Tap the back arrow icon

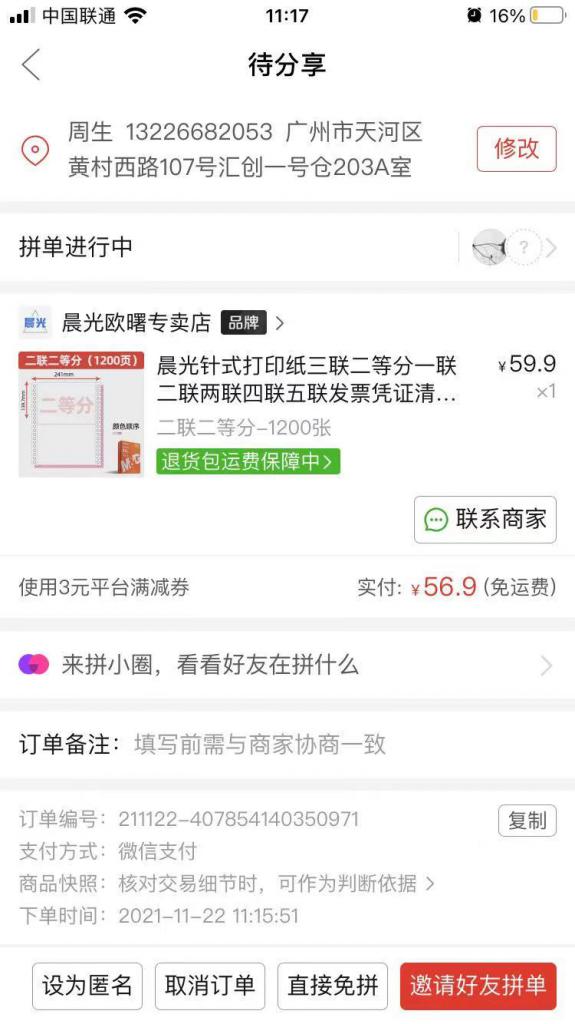pyautogui.click(x=31, y=65)
